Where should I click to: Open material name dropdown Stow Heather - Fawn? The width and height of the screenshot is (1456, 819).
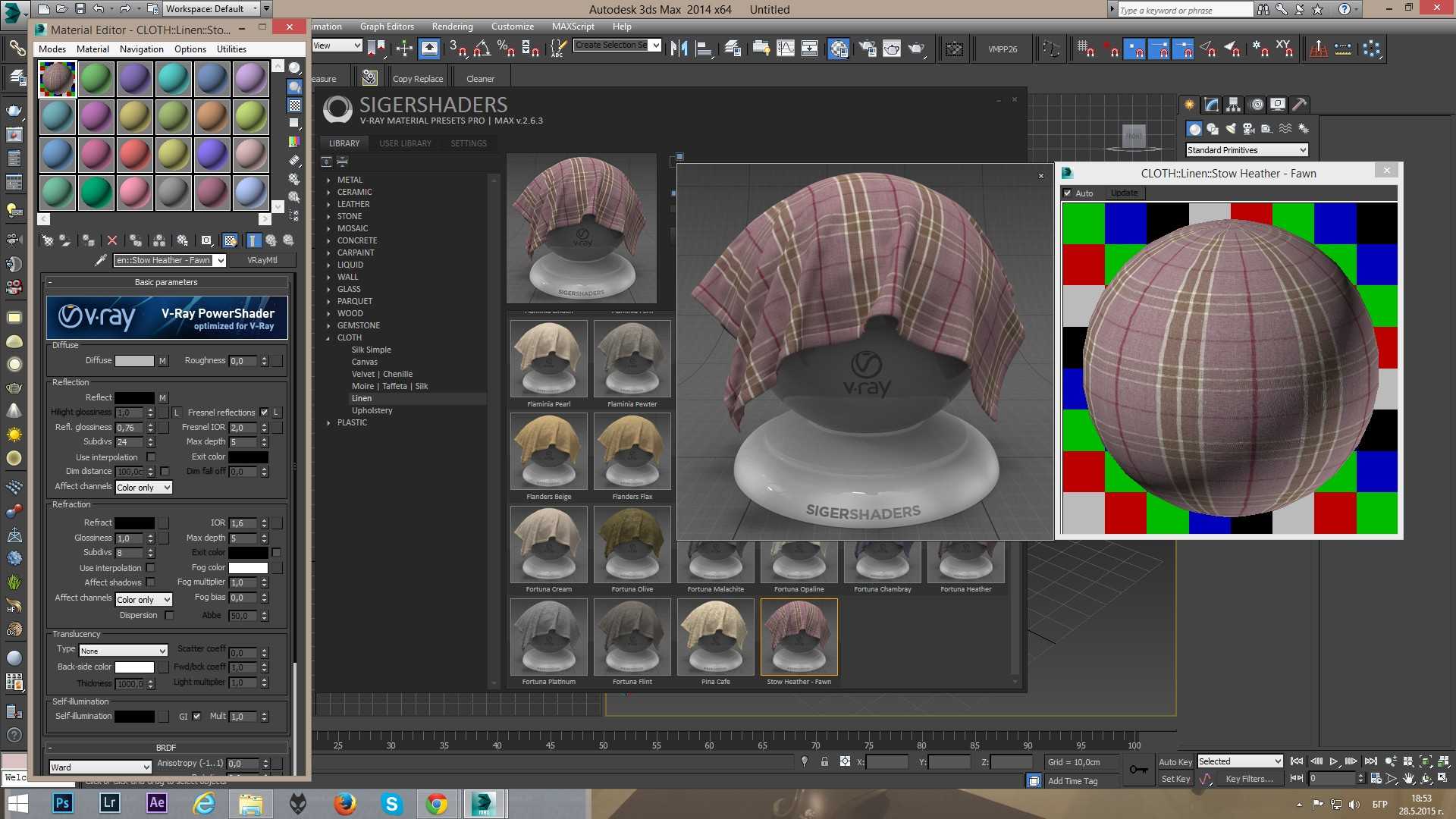219,261
